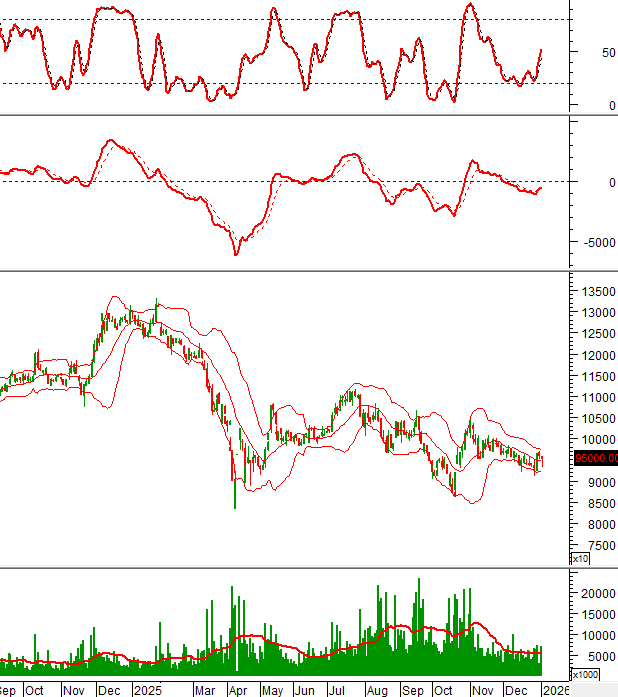Click the 12000 price axis label

pos(594,356)
